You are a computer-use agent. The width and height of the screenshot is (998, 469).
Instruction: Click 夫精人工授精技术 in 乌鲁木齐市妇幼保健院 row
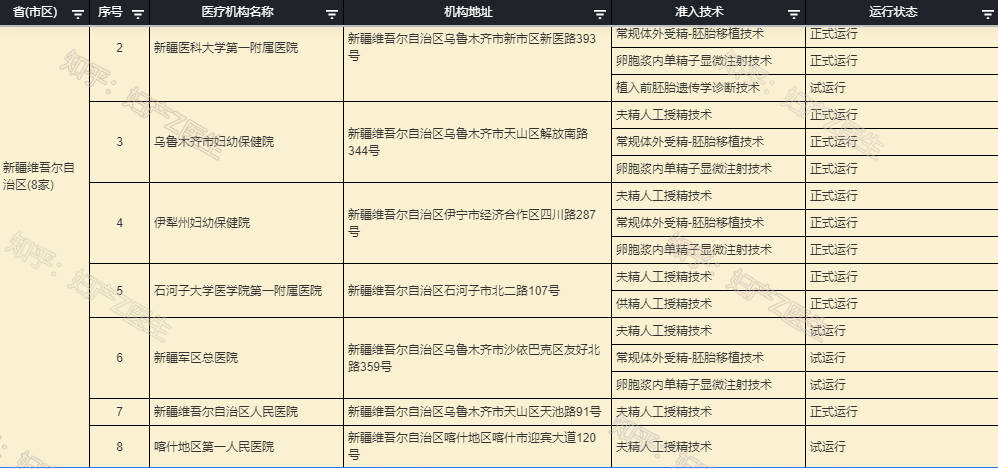708,115
